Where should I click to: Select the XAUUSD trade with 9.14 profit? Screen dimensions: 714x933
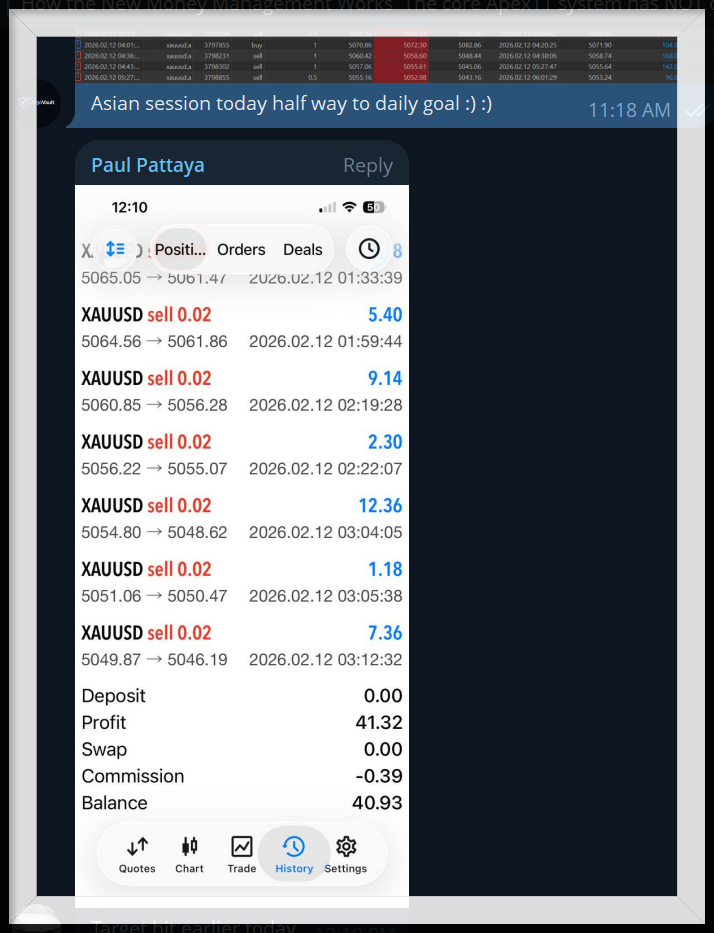[241, 391]
